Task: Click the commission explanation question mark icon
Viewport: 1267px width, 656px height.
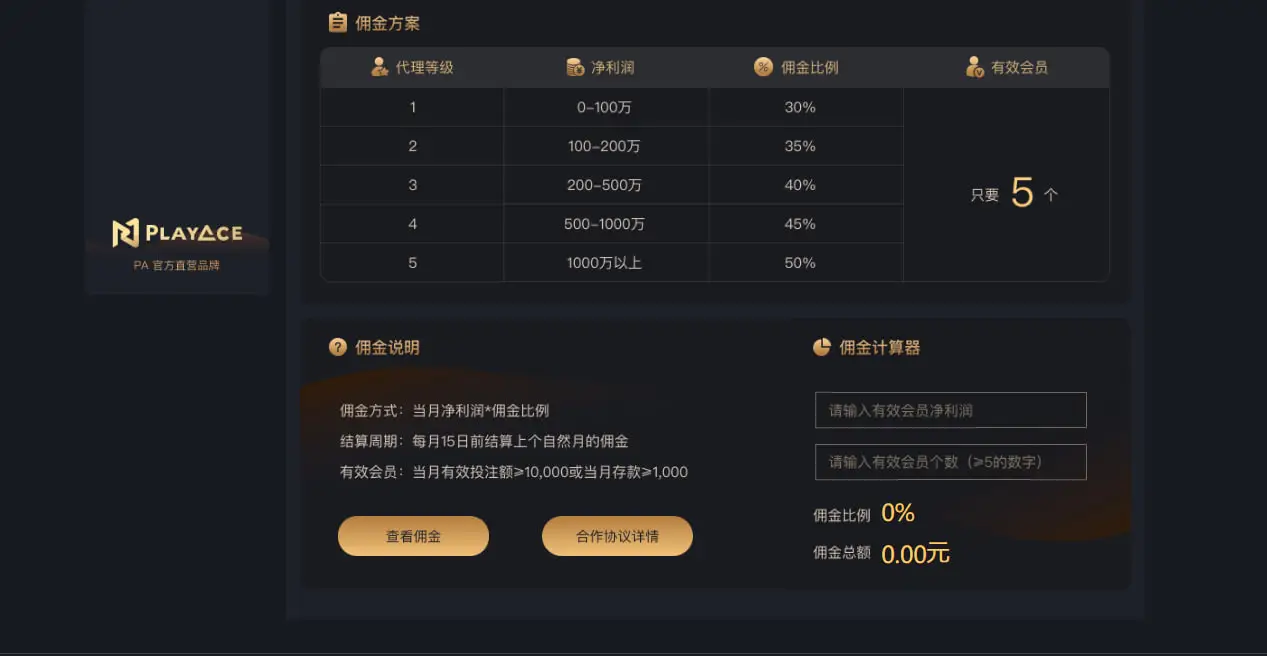Action: 338,347
